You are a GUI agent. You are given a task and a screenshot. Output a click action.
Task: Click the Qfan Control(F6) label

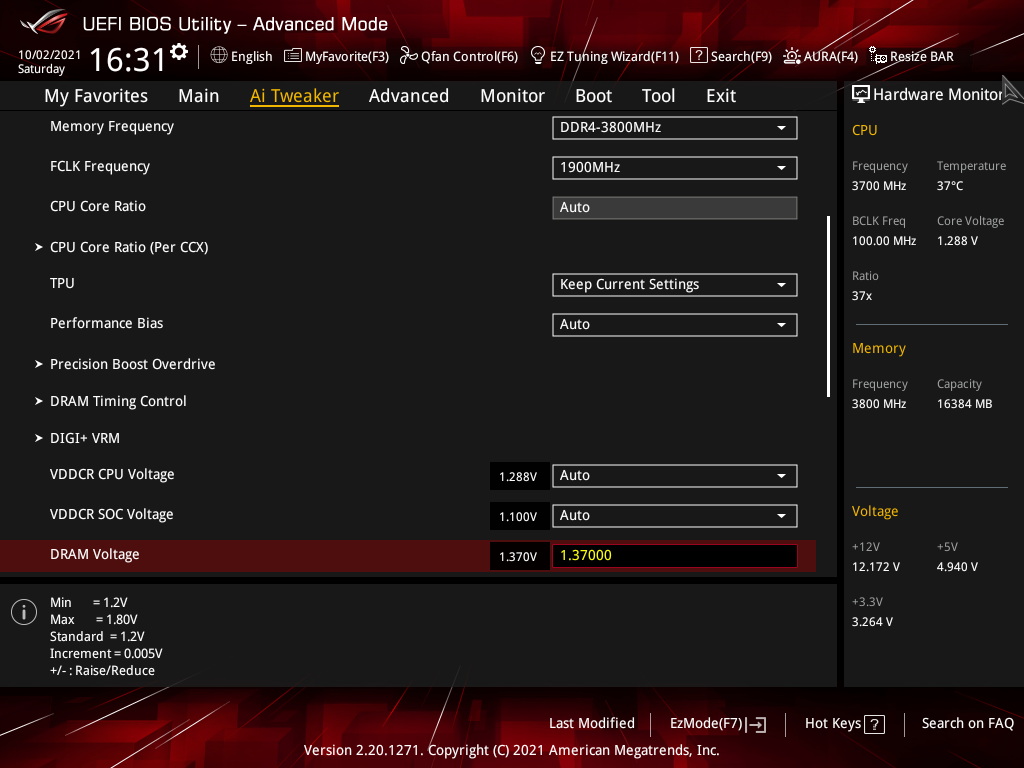pos(470,57)
